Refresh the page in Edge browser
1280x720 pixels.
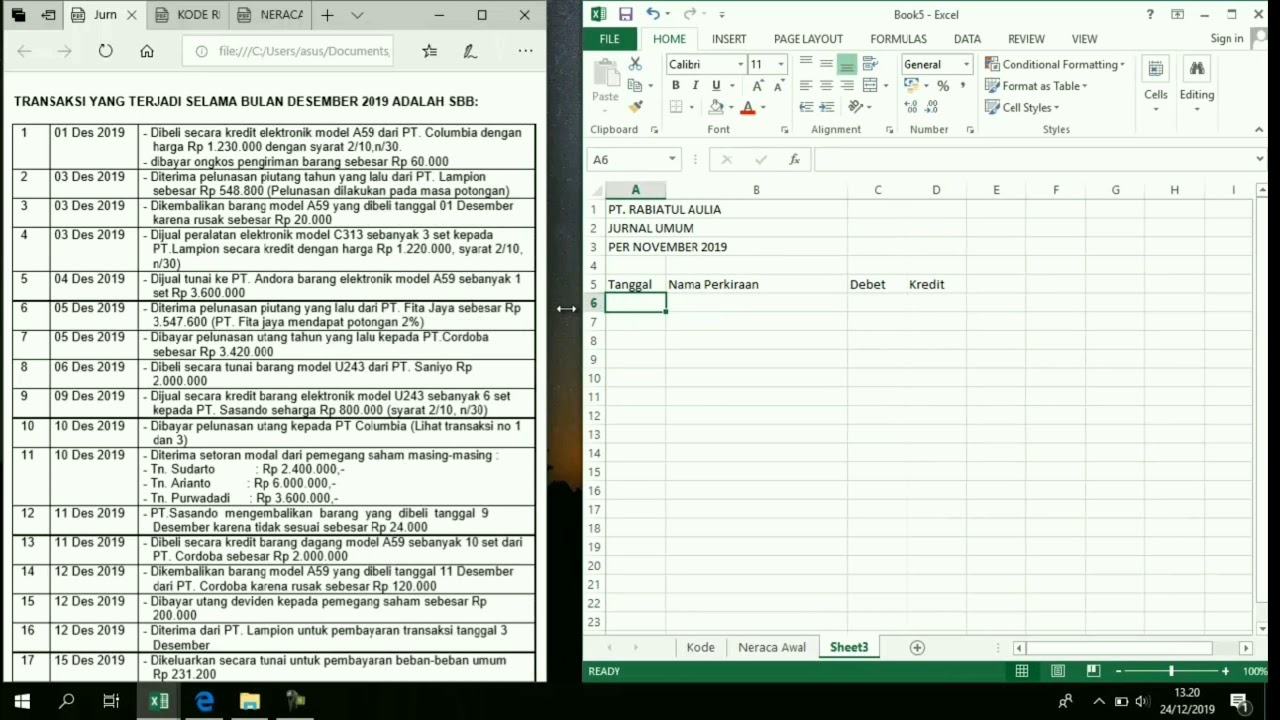pos(105,51)
